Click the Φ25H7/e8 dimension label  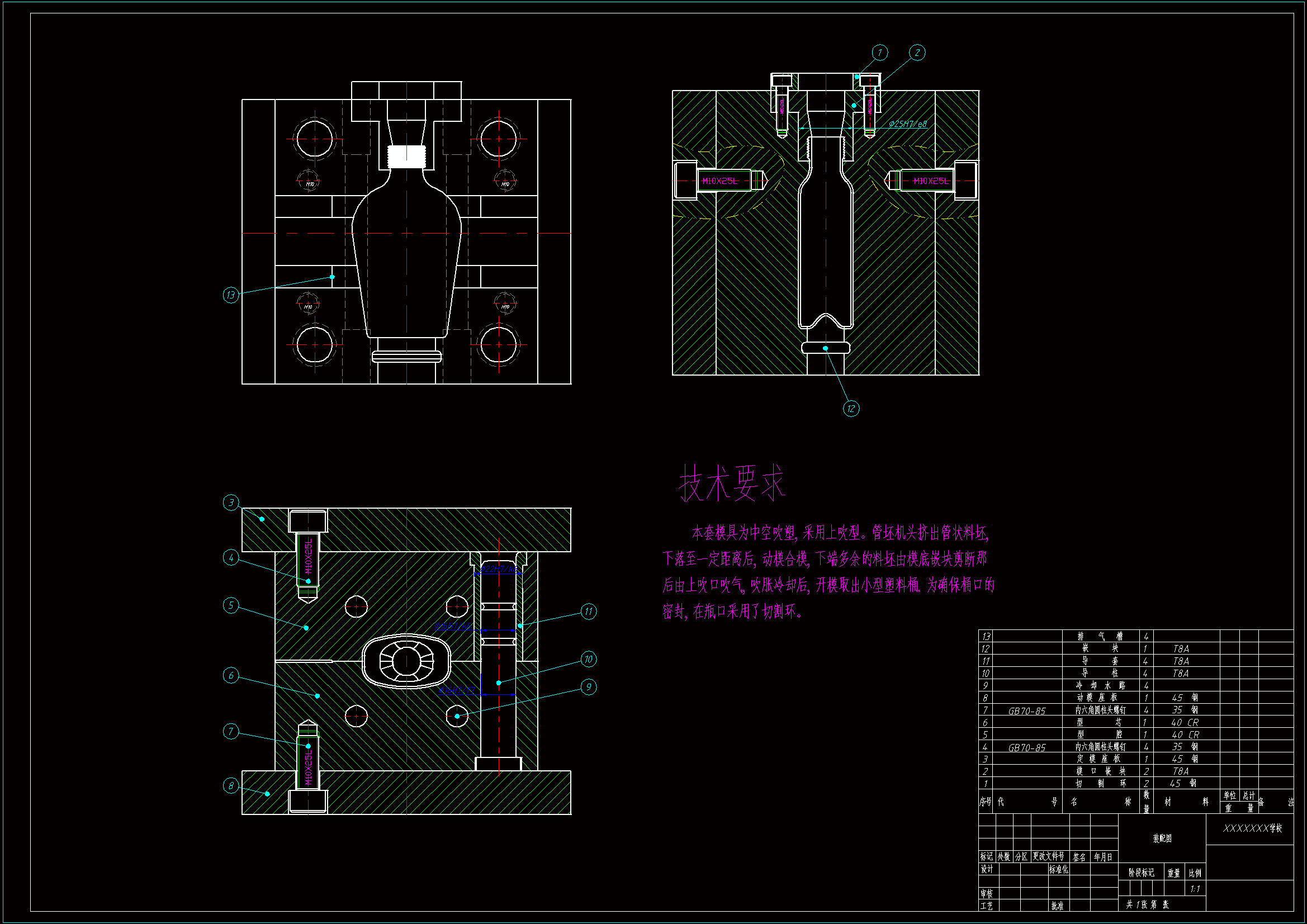pos(907,124)
